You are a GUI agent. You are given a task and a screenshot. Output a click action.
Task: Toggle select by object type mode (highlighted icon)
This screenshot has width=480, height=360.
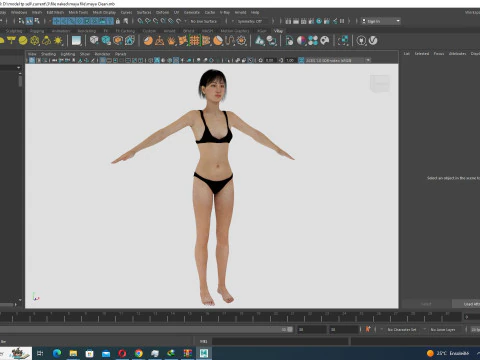point(29,21)
